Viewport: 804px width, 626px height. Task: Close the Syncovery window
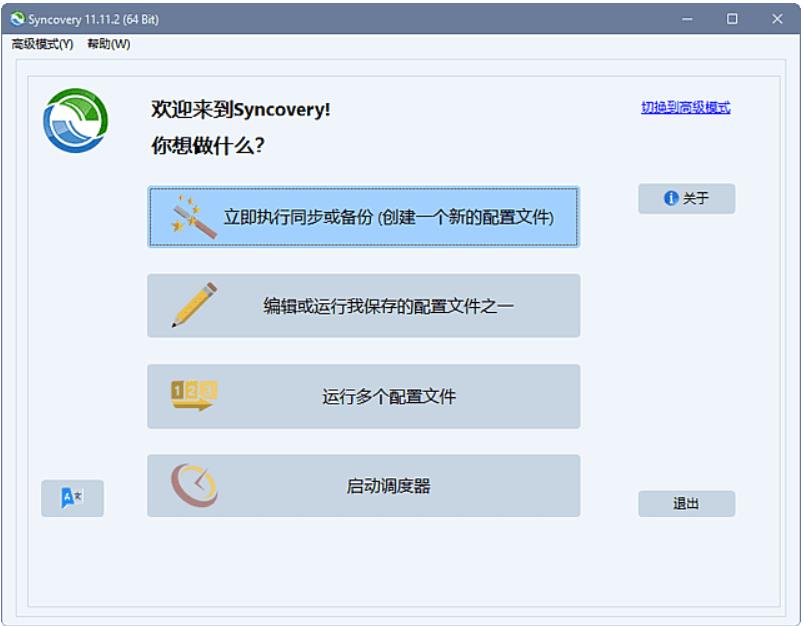777,19
